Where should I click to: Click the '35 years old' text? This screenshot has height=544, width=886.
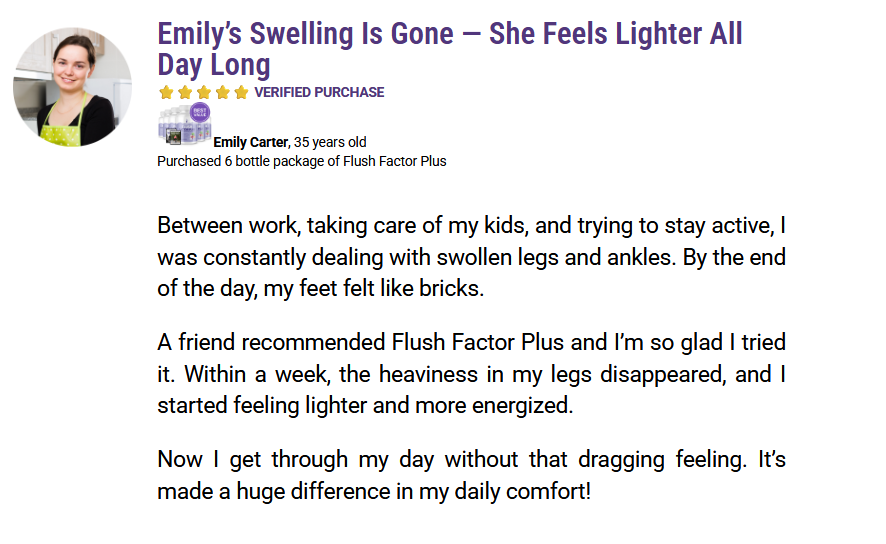(330, 142)
